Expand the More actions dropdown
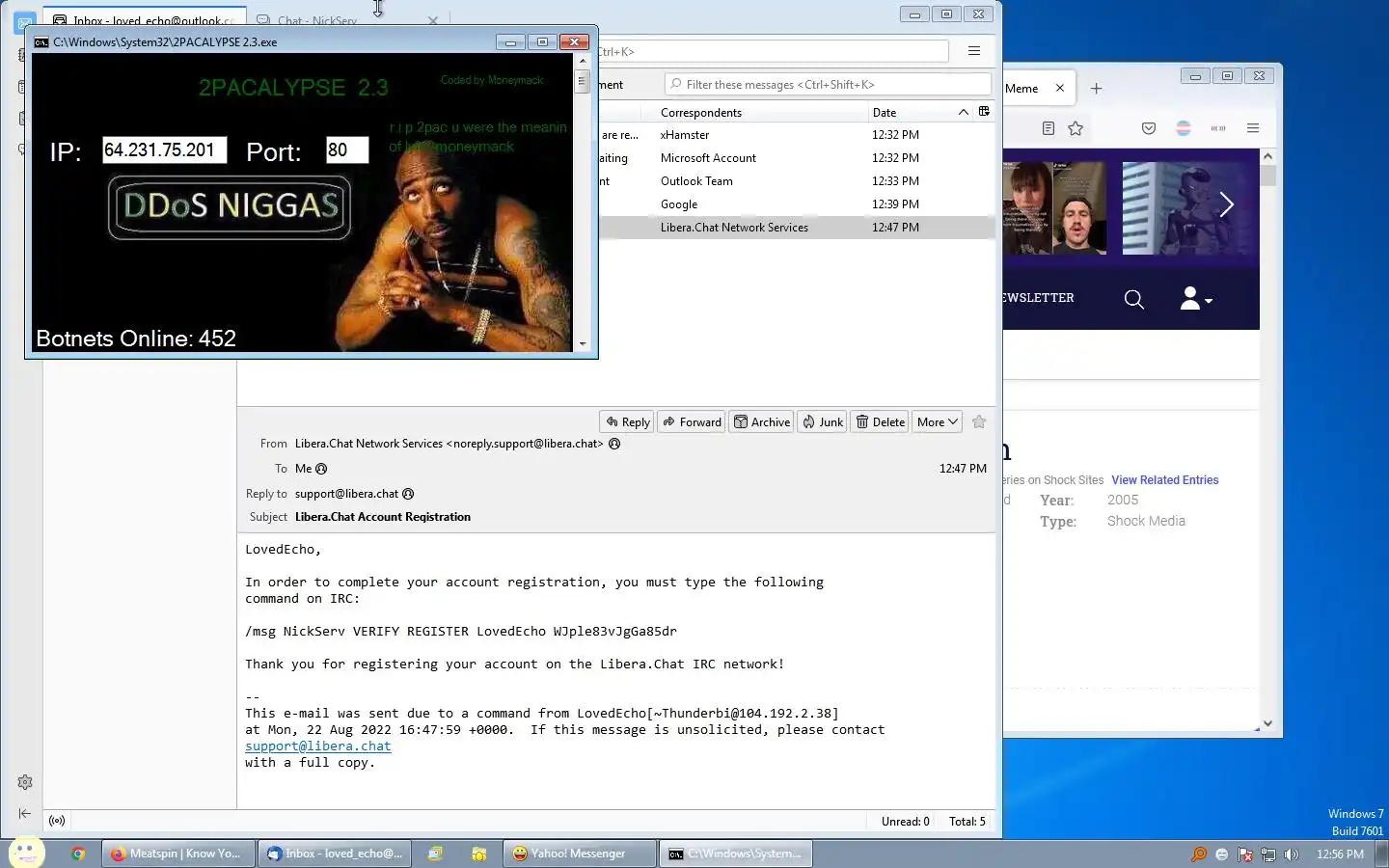 point(937,421)
